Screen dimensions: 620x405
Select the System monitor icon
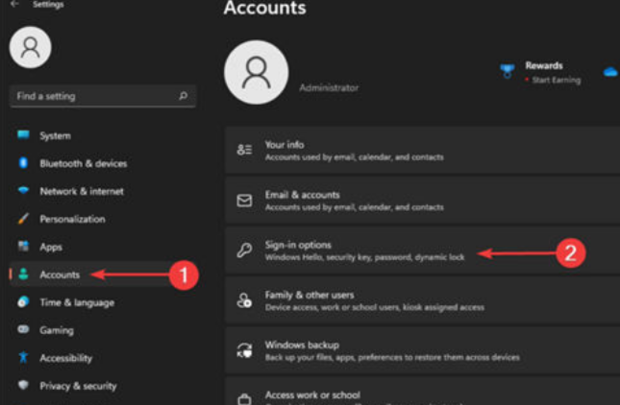point(23,135)
